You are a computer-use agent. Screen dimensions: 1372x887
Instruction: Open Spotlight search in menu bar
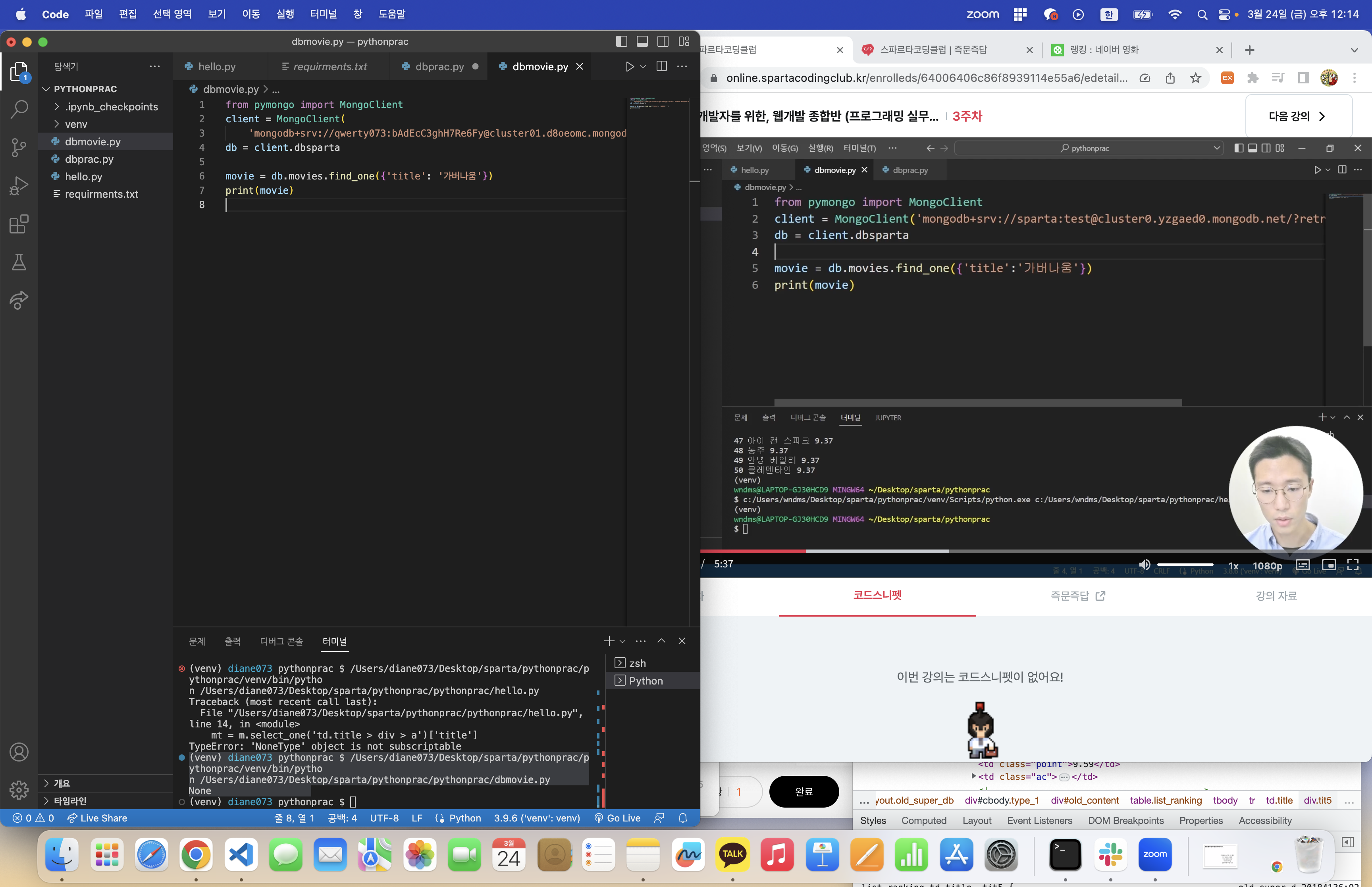pos(1202,14)
